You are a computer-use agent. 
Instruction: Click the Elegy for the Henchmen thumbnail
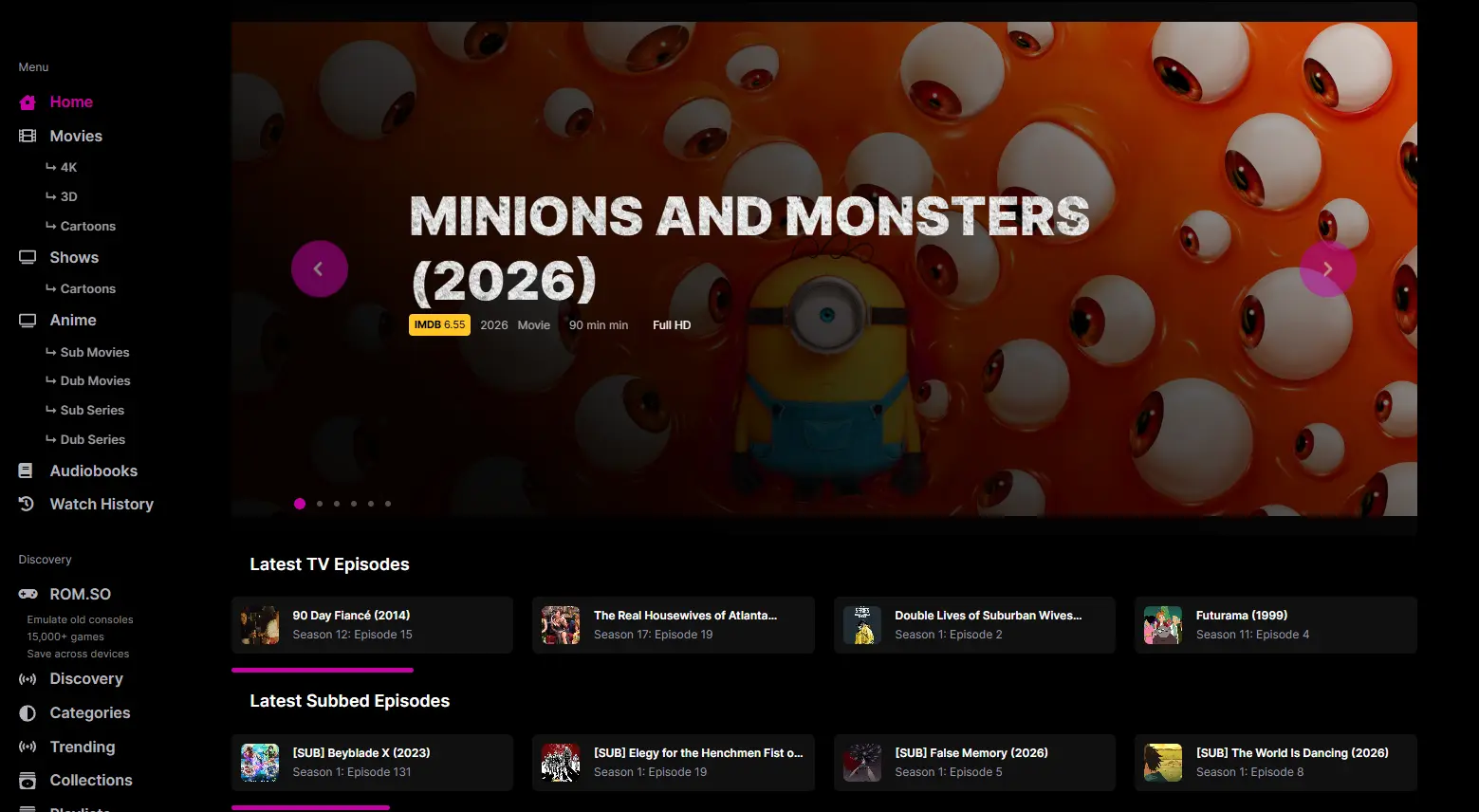(561, 763)
